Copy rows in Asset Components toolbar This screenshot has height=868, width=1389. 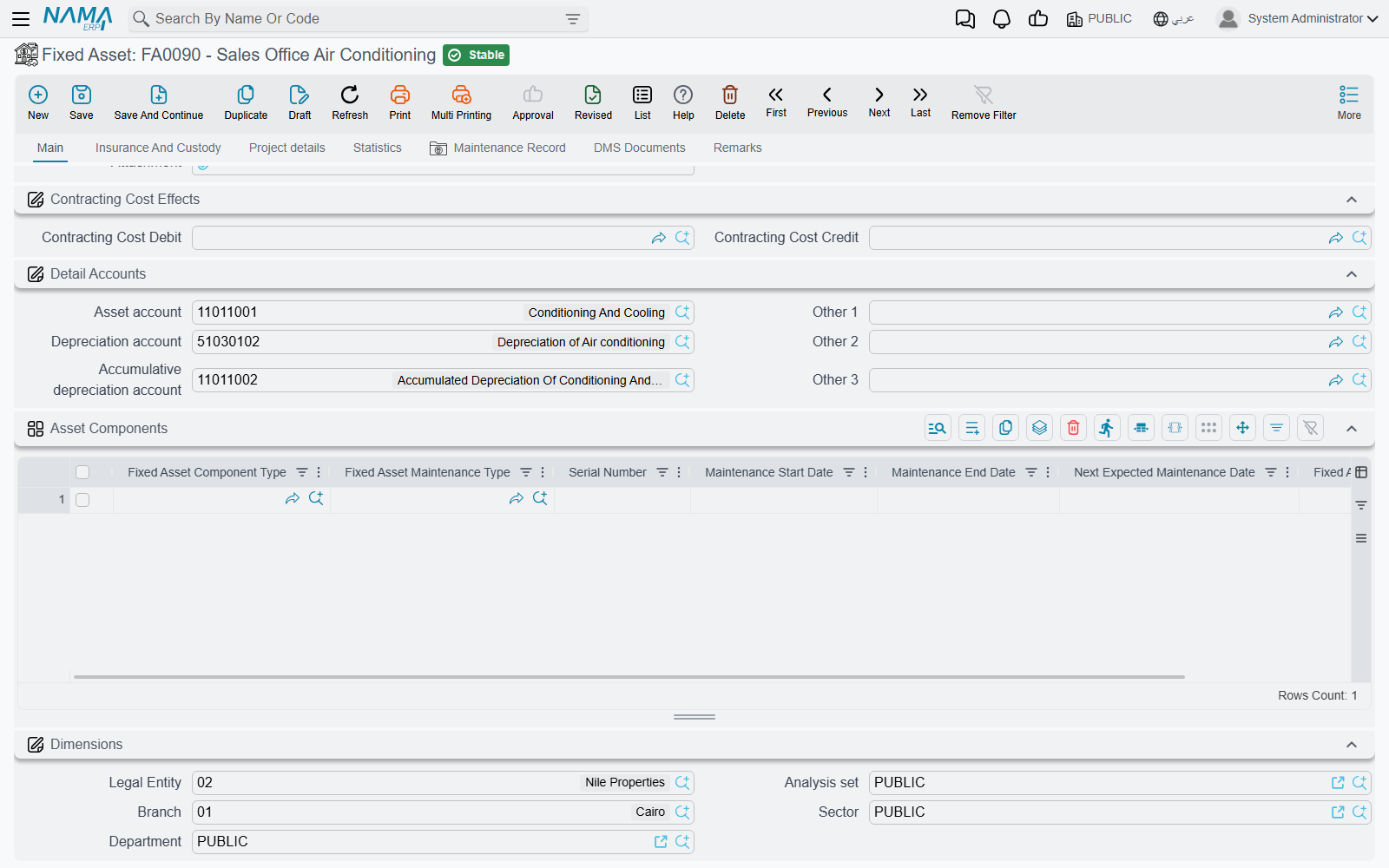tap(1006, 428)
